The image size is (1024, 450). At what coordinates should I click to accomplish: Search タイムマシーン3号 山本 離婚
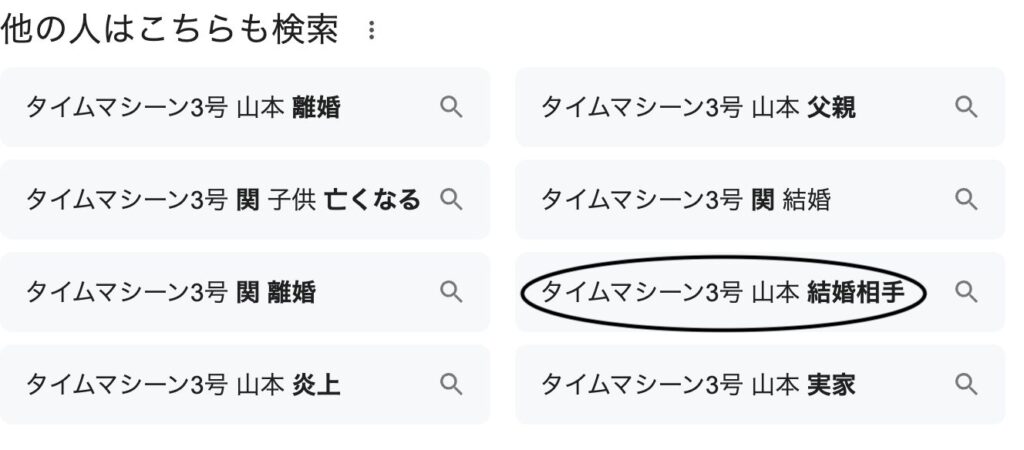245,106
